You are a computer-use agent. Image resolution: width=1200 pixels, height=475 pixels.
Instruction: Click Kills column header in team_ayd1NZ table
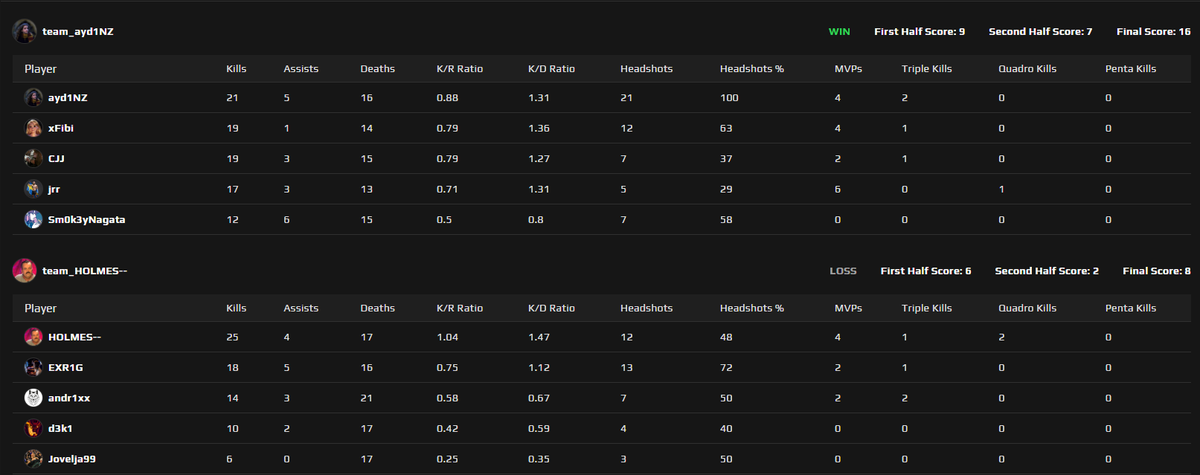pos(236,69)
